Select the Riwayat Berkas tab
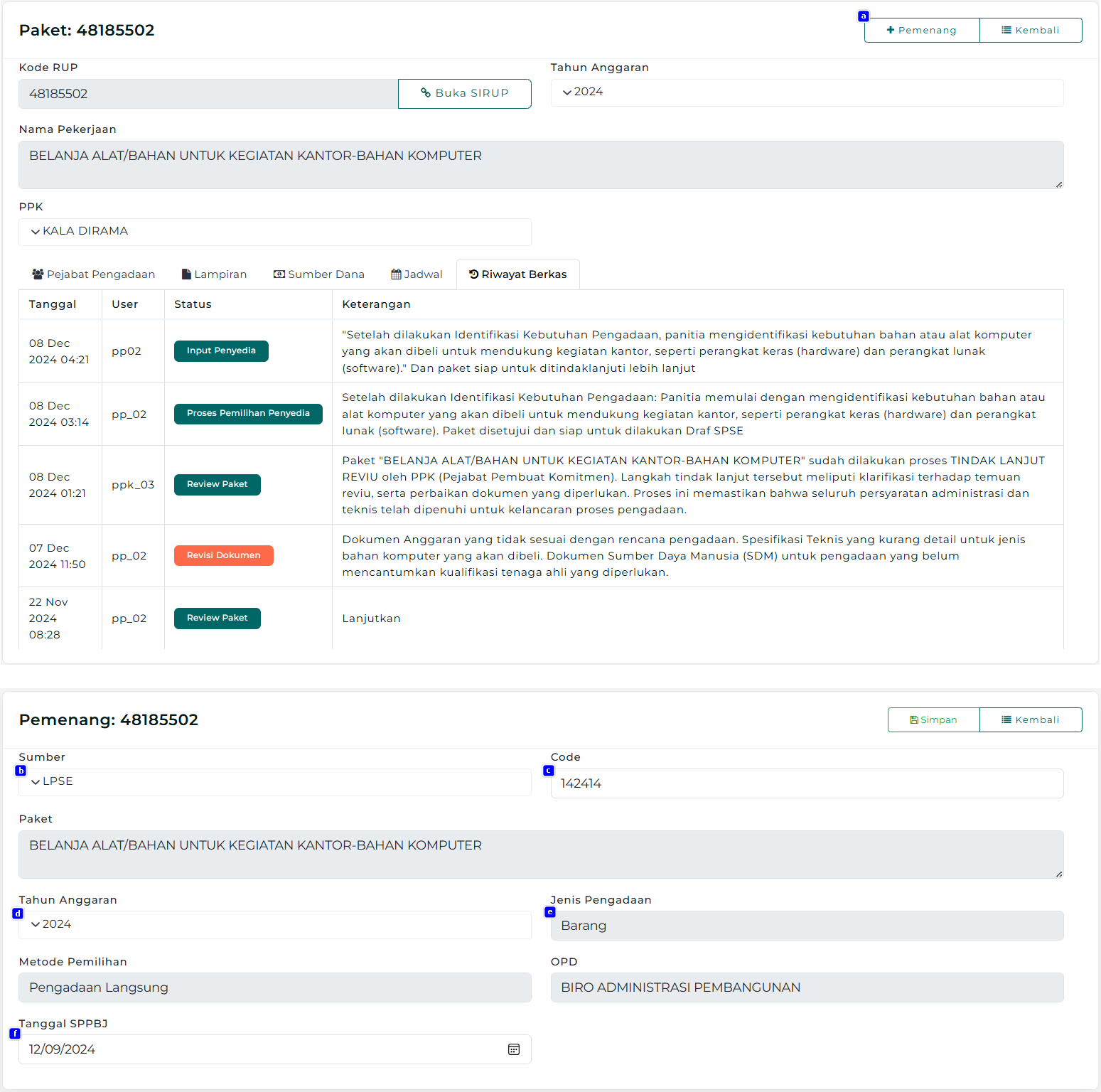The image size is (1101, 1092). tap(517, 274)
